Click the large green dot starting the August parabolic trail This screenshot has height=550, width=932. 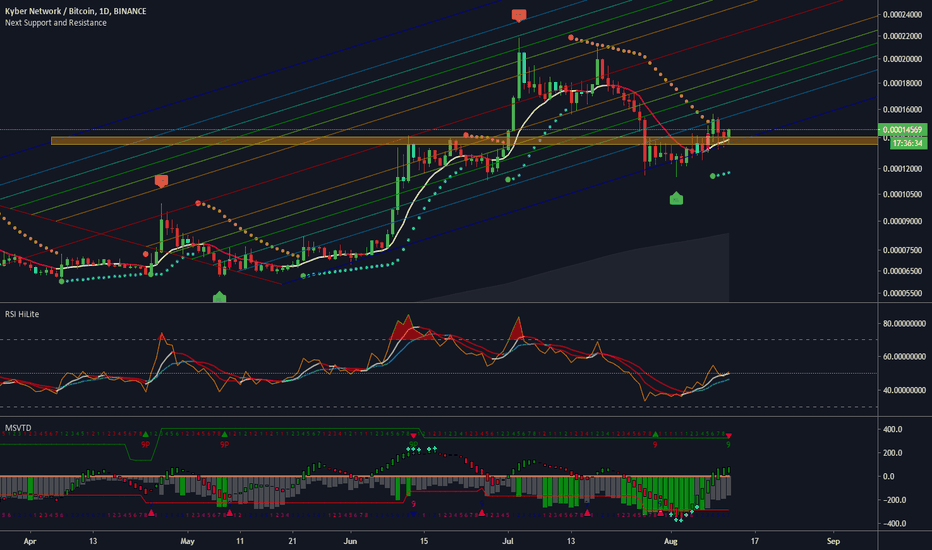tap(713, 176)
